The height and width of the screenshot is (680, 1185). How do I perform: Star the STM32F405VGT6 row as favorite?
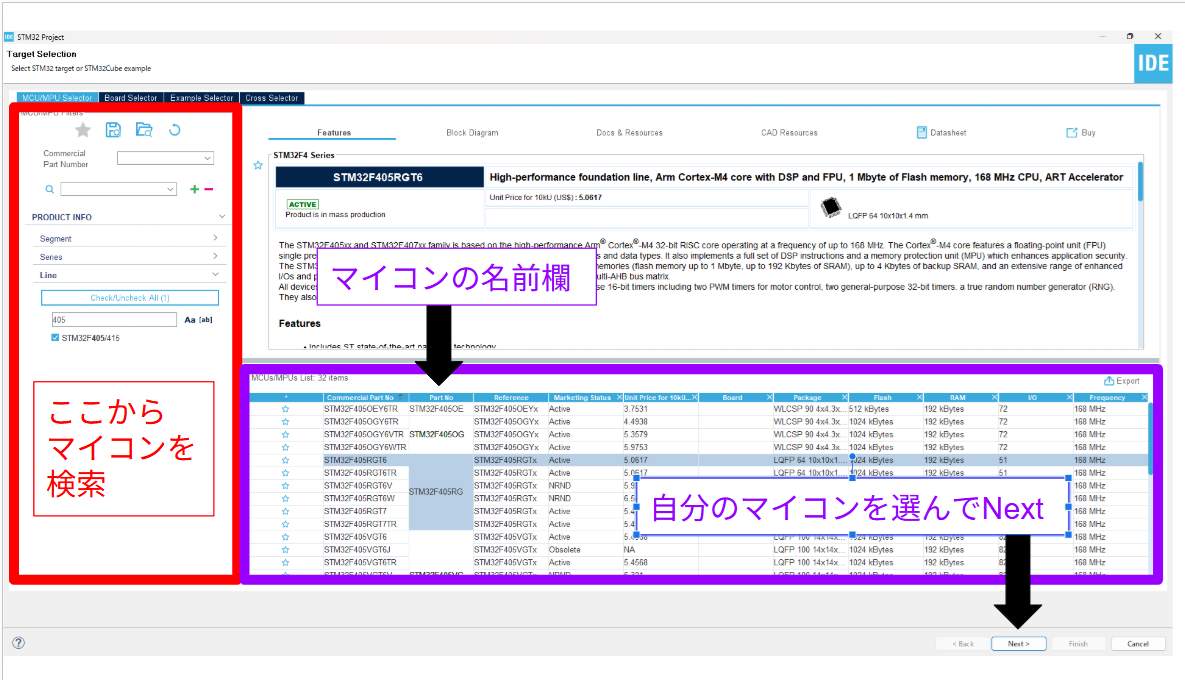point(286,537)
